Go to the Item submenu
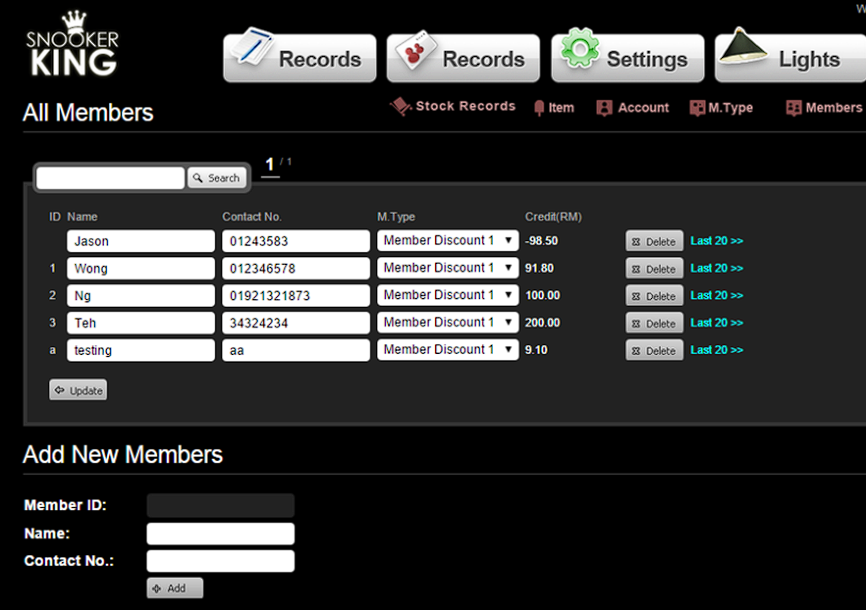The height and width of the screenshot is (610, 866). point(554,108)
